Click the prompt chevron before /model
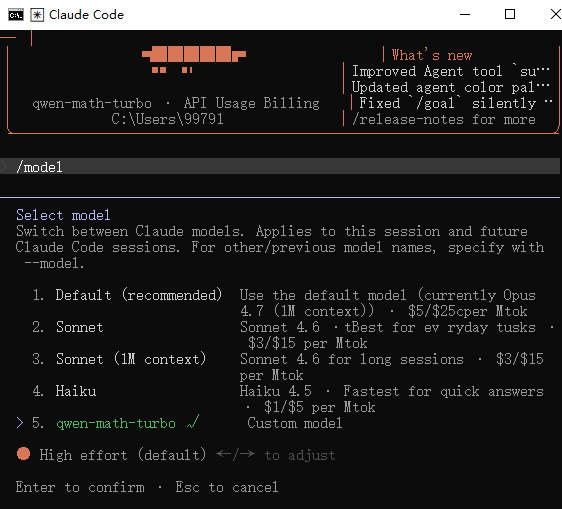The image size is (562, 509). tap(4, 167)
